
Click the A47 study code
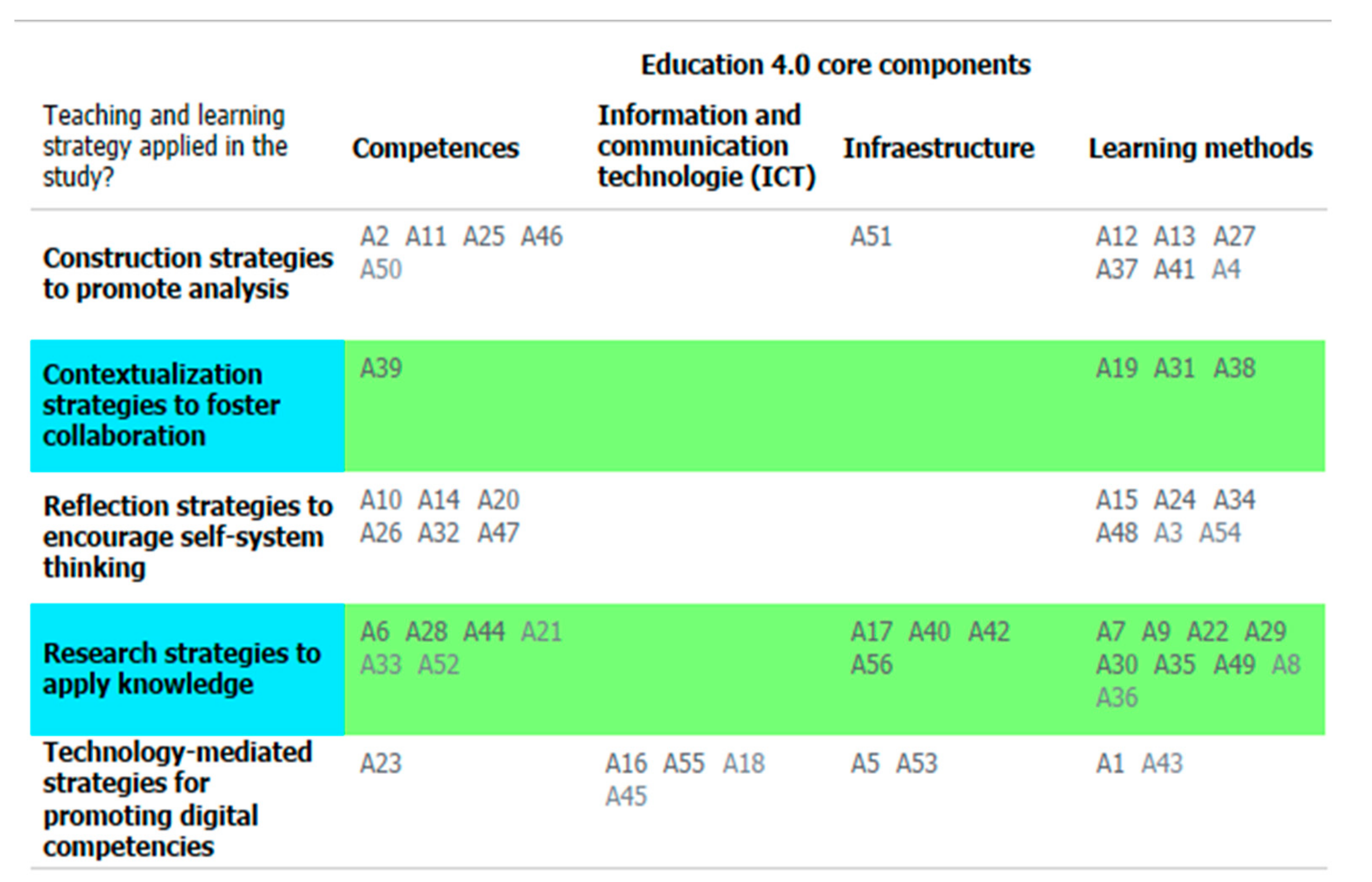tap(498, 533)
